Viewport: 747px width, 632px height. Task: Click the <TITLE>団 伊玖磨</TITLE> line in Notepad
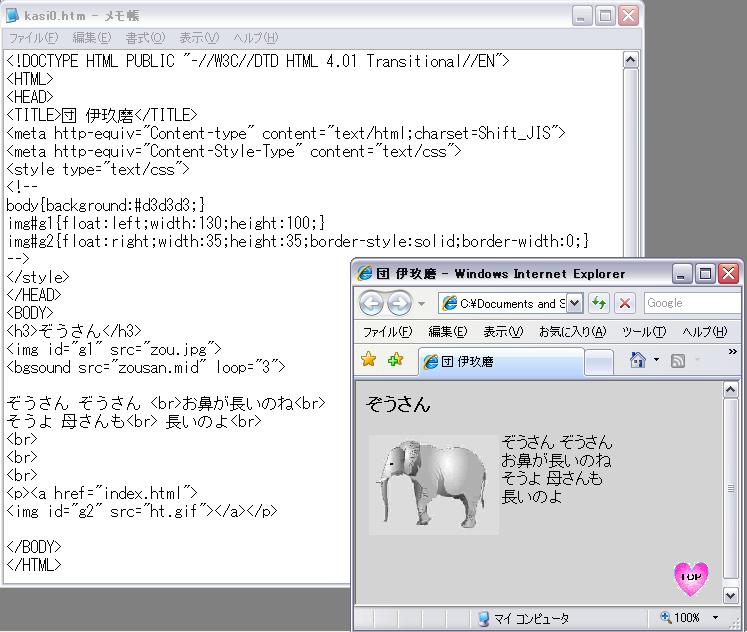(102, 115)
